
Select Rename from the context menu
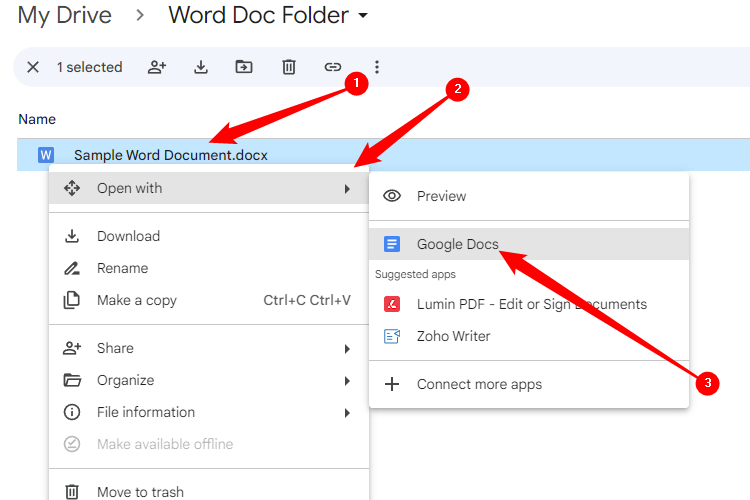point(122,268)
